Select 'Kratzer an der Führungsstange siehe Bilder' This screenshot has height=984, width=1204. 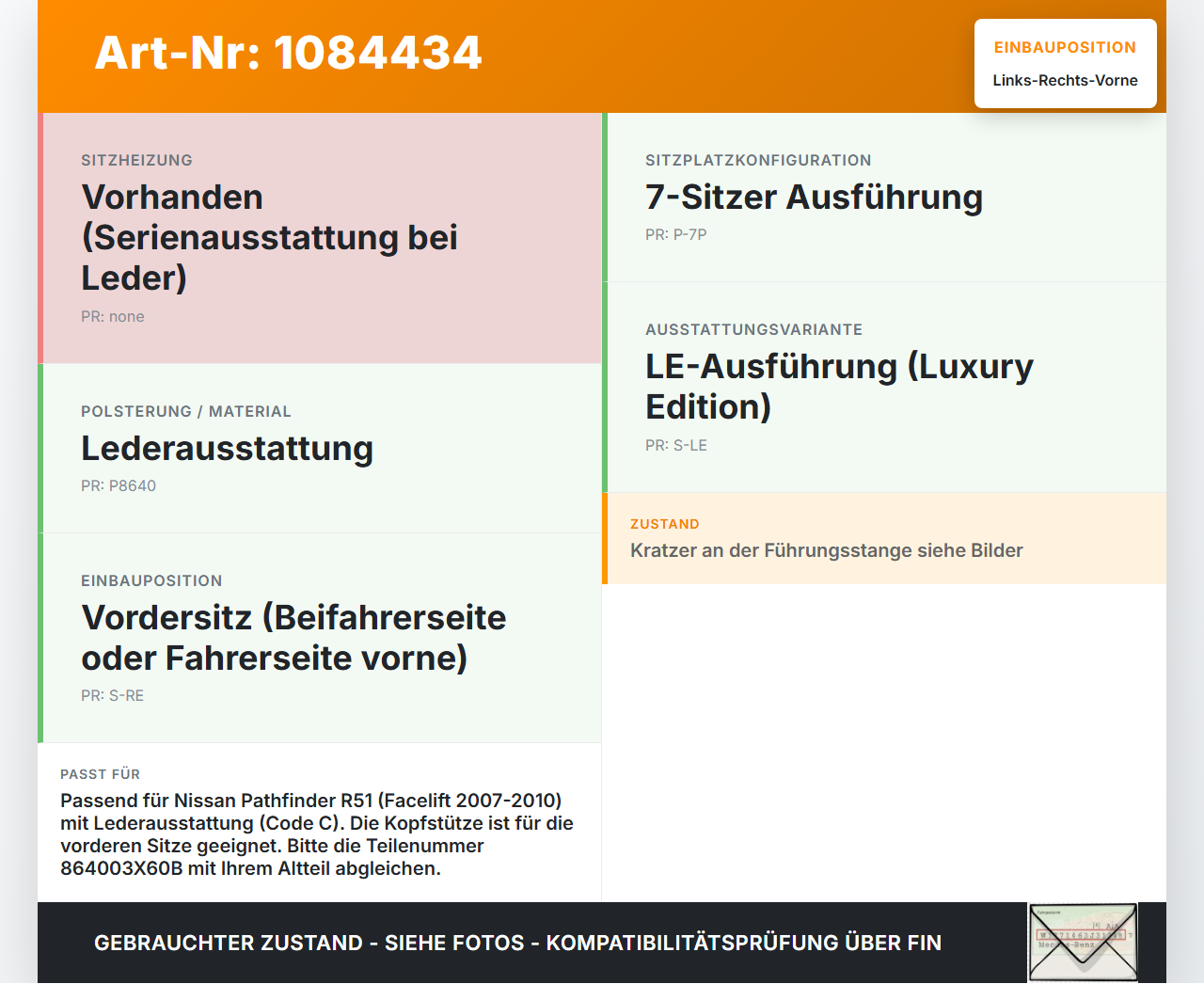coord(827,550)
